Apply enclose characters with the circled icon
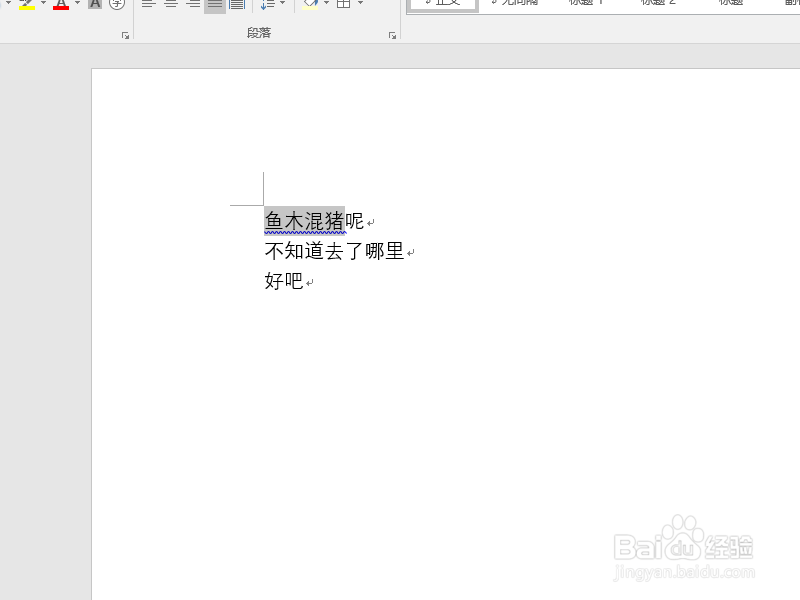The height and width of the screenshot is (600, 800). pyautogui.click(x=118, y=5)
